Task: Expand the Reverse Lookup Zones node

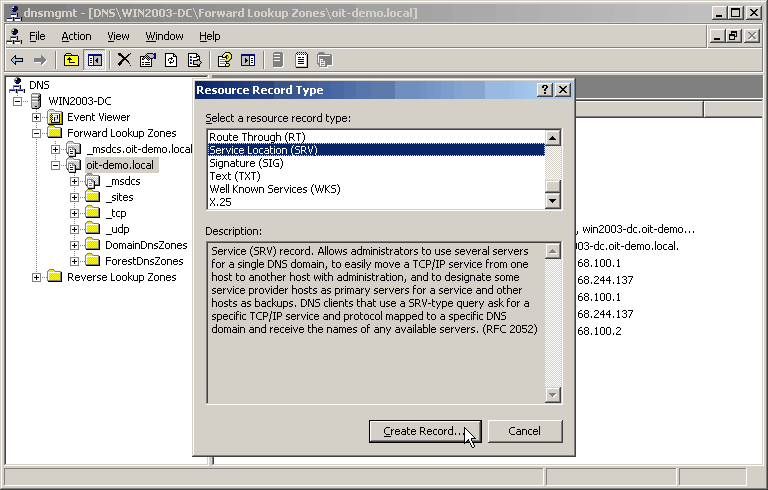Action: 38,277
